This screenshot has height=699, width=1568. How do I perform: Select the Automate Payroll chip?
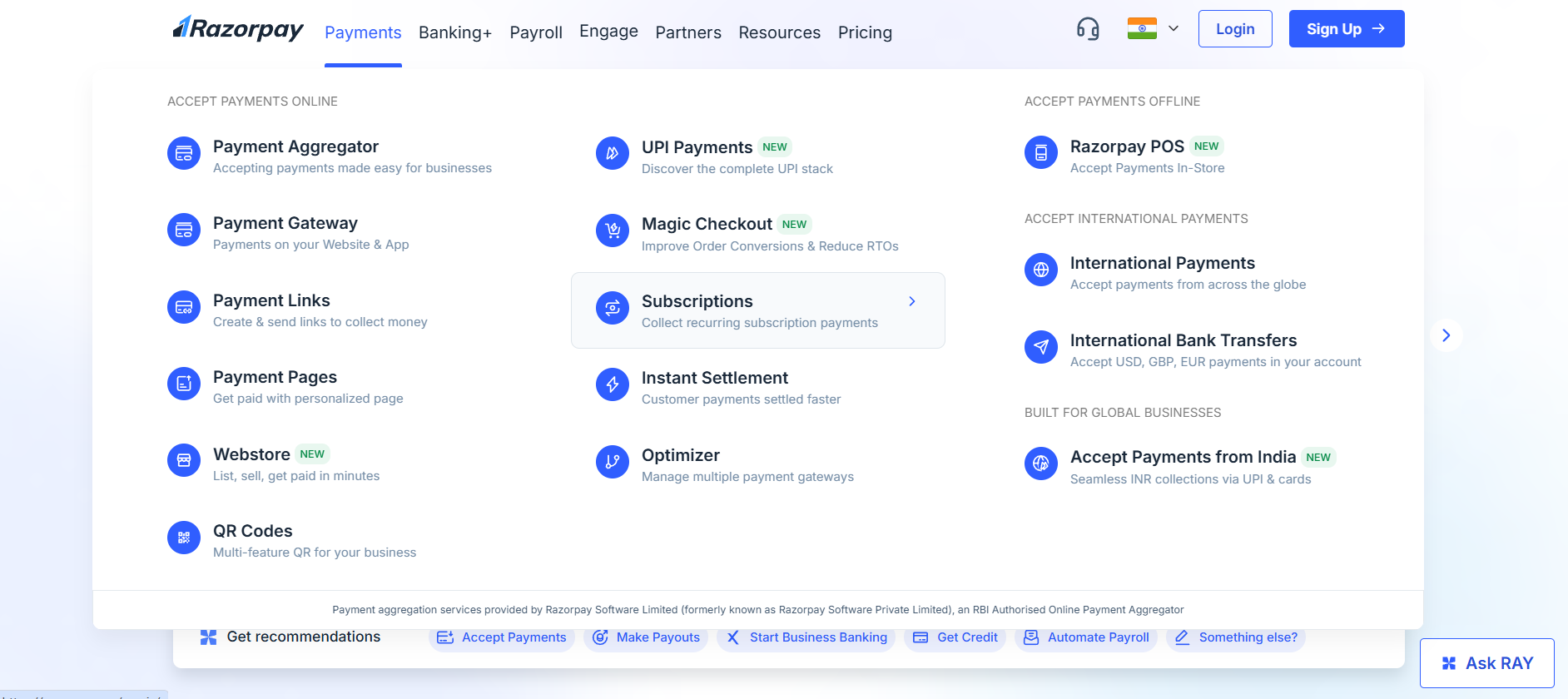coord(1086,637)
